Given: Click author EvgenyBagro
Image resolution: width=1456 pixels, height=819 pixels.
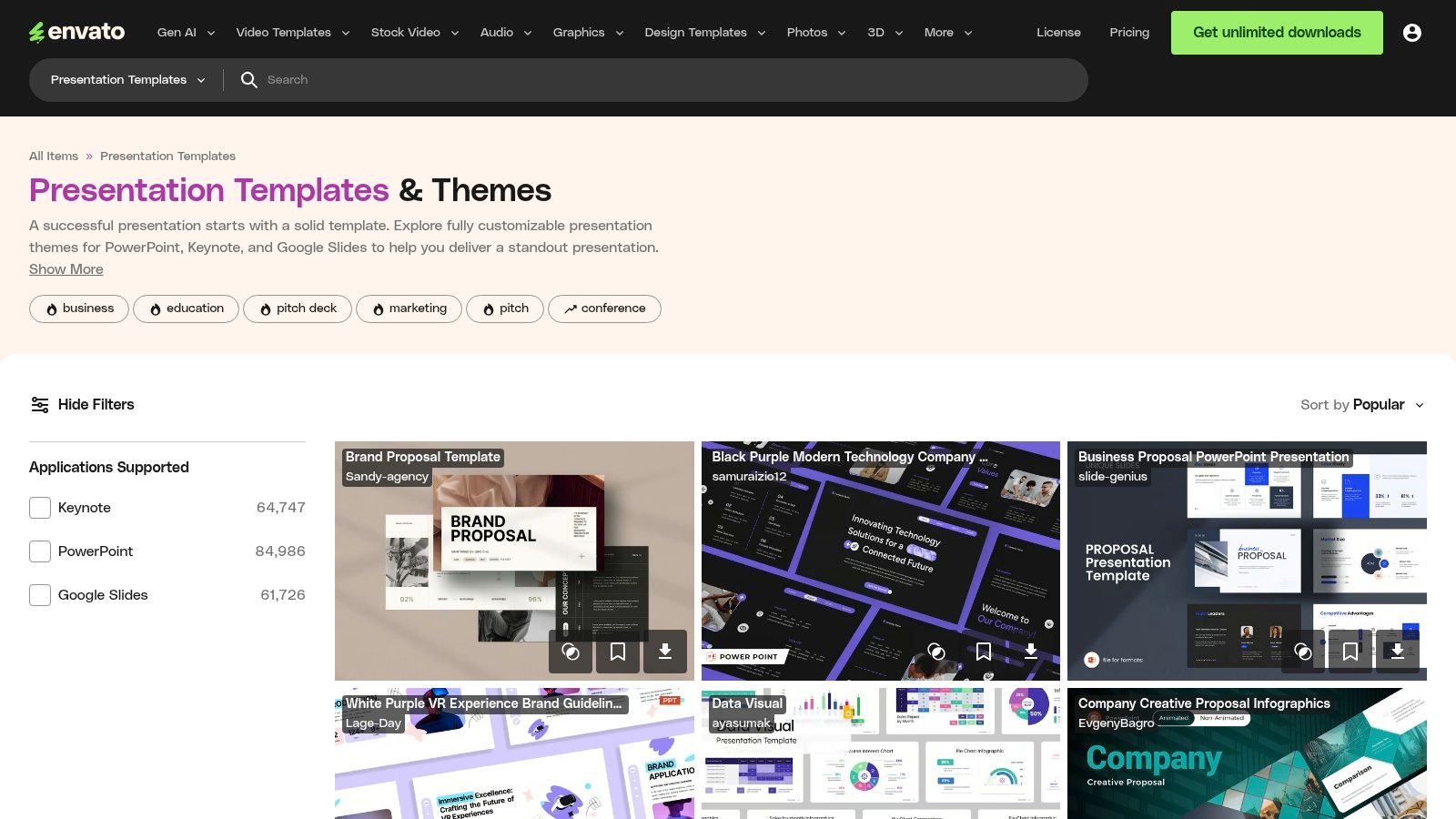Looking at the screenshot, I should pyautogui.click(x=1116, y=723).
